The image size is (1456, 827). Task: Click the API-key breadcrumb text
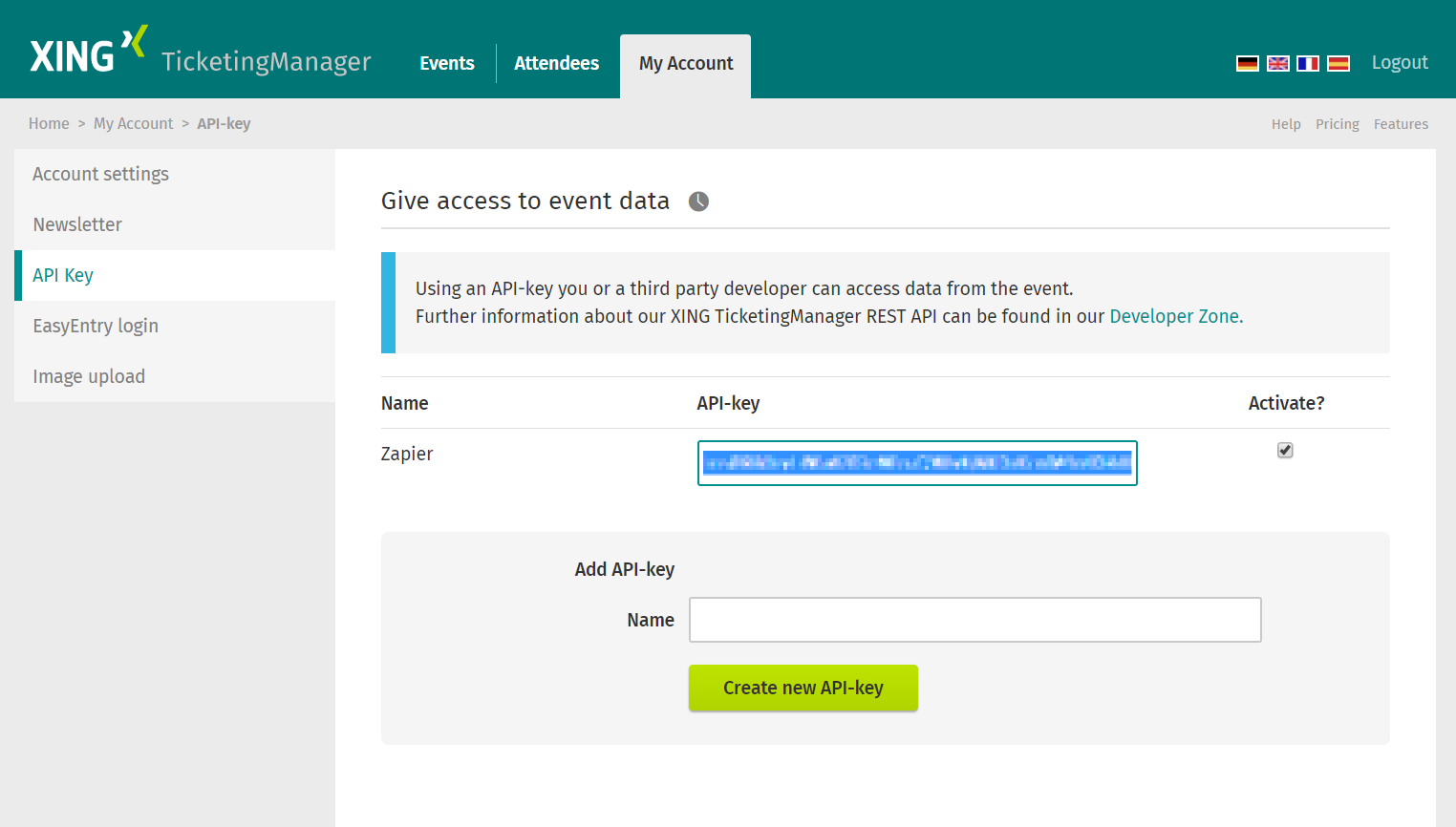point(224,123)
